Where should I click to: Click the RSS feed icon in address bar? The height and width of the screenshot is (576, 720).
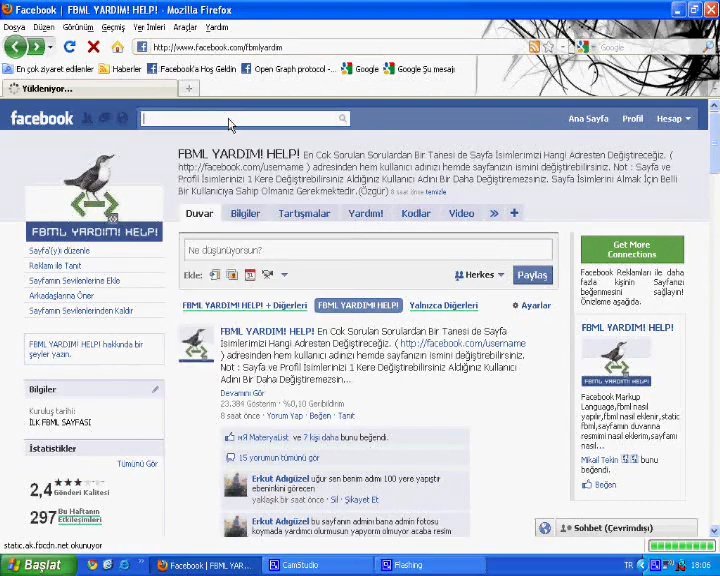point(534,47)
